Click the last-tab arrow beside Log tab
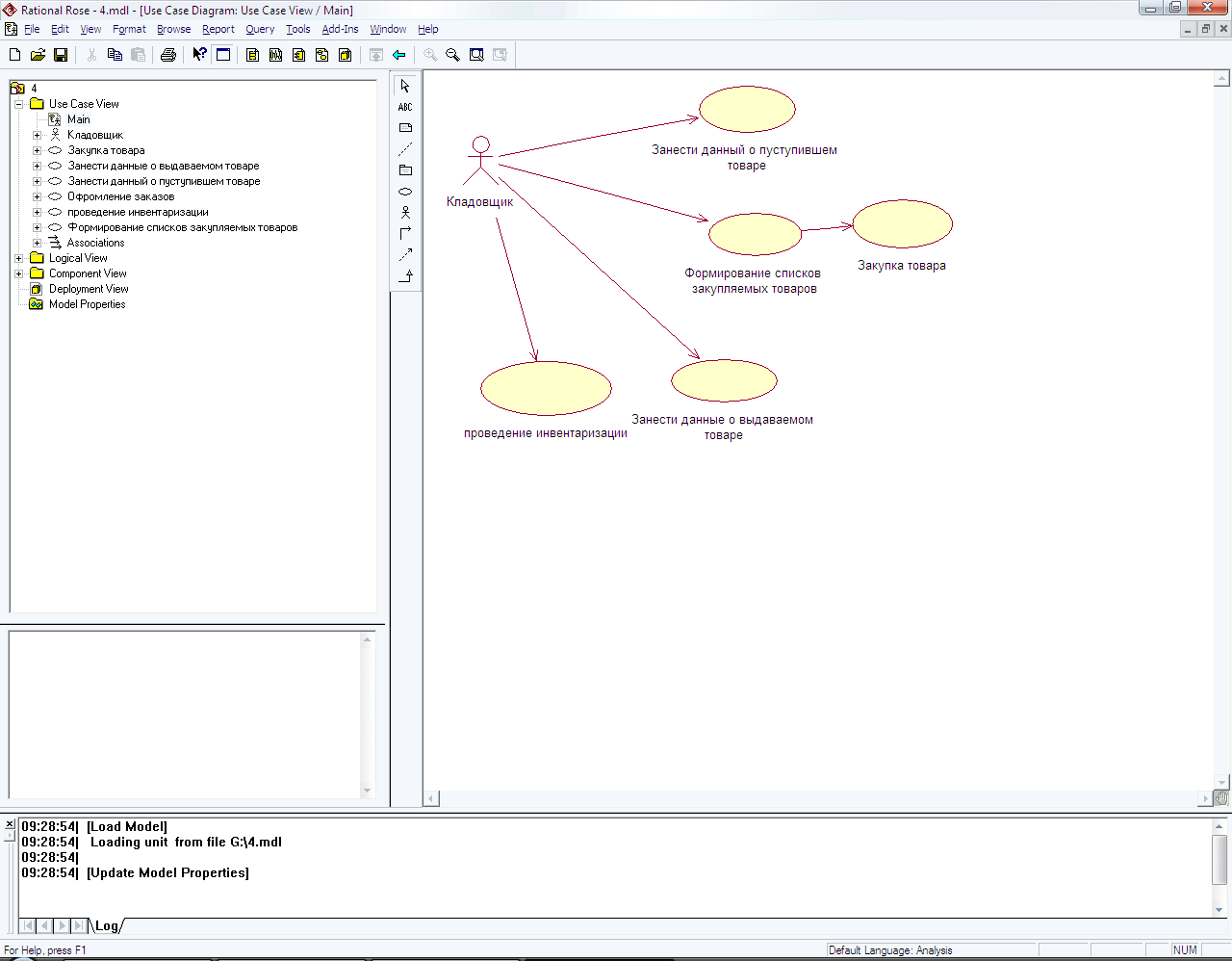 (x=80, y=926)
